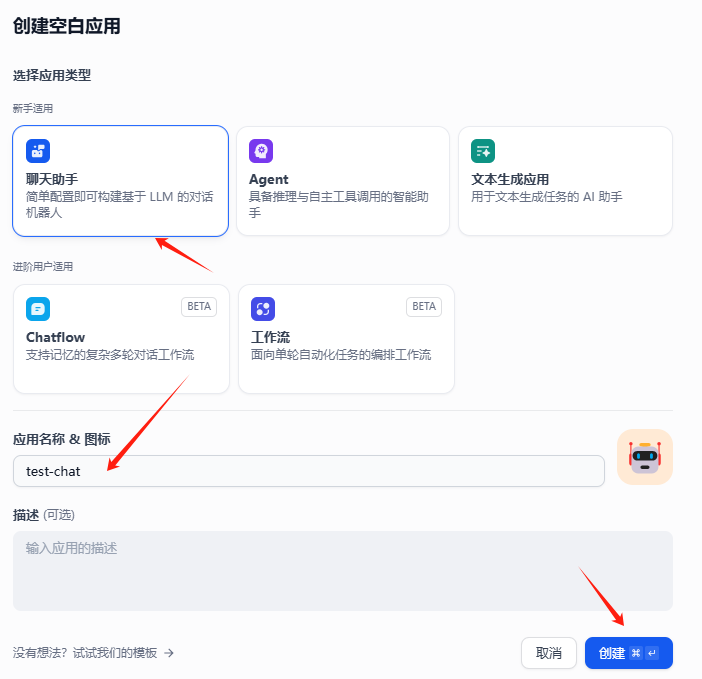
Task: Cancel with the 取消 button
Action: click(549, 653)
